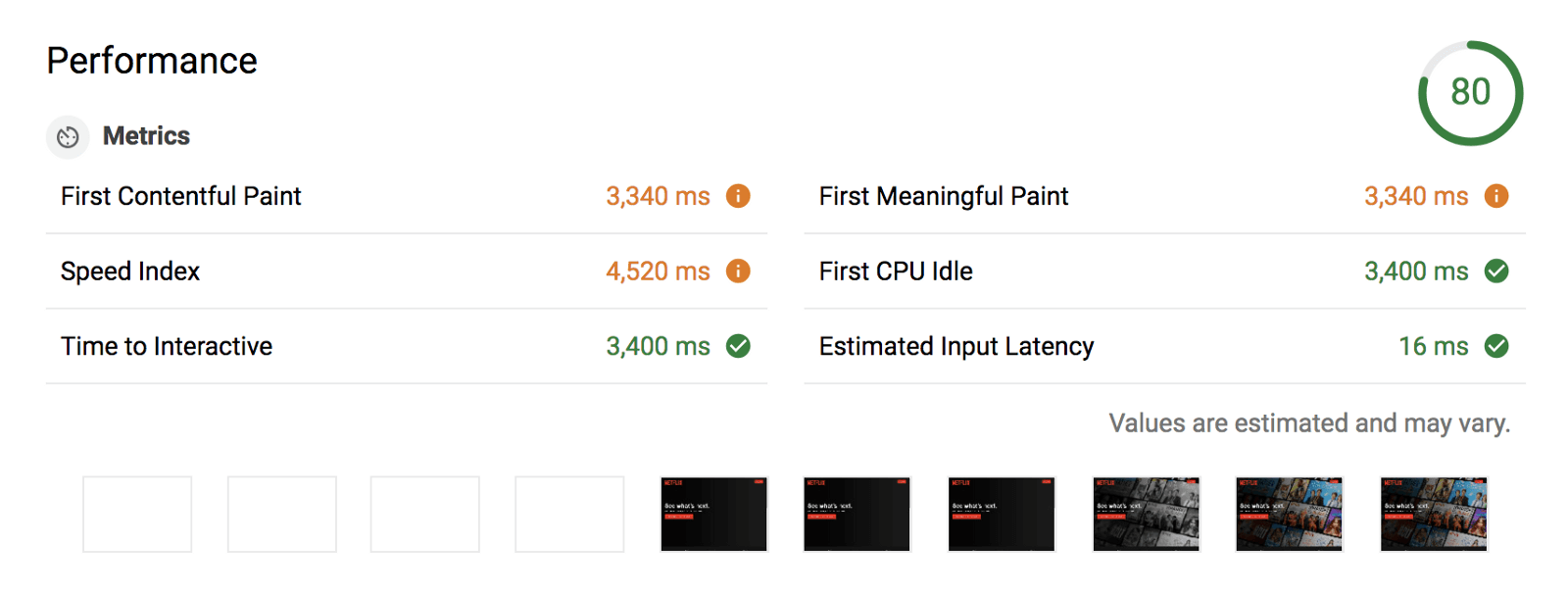Viewport: 1568px width, 593px height.
Task: Expand the First Contentful Paint metric row
Action: tap(181, 196)
